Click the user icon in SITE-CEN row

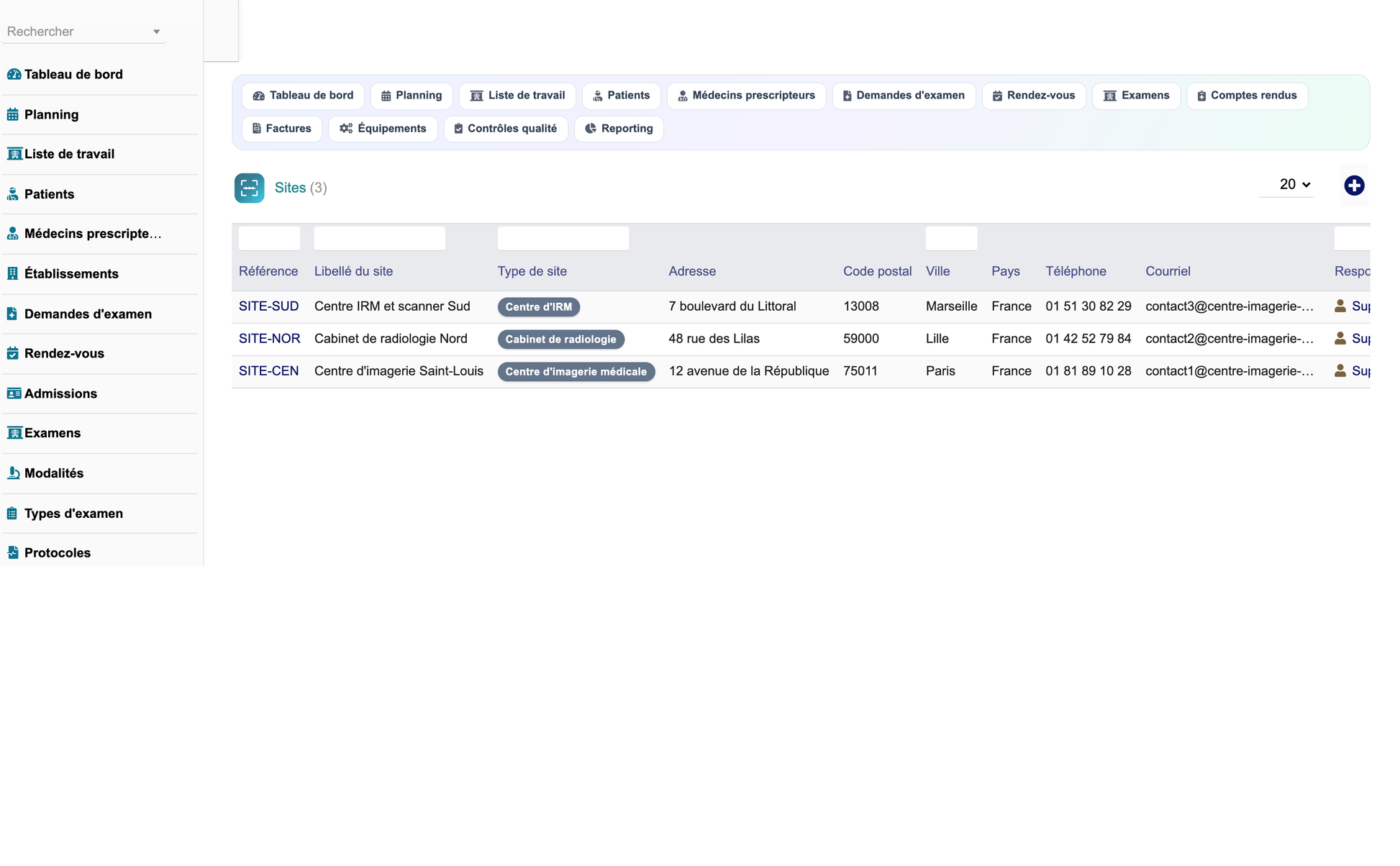1340,371
